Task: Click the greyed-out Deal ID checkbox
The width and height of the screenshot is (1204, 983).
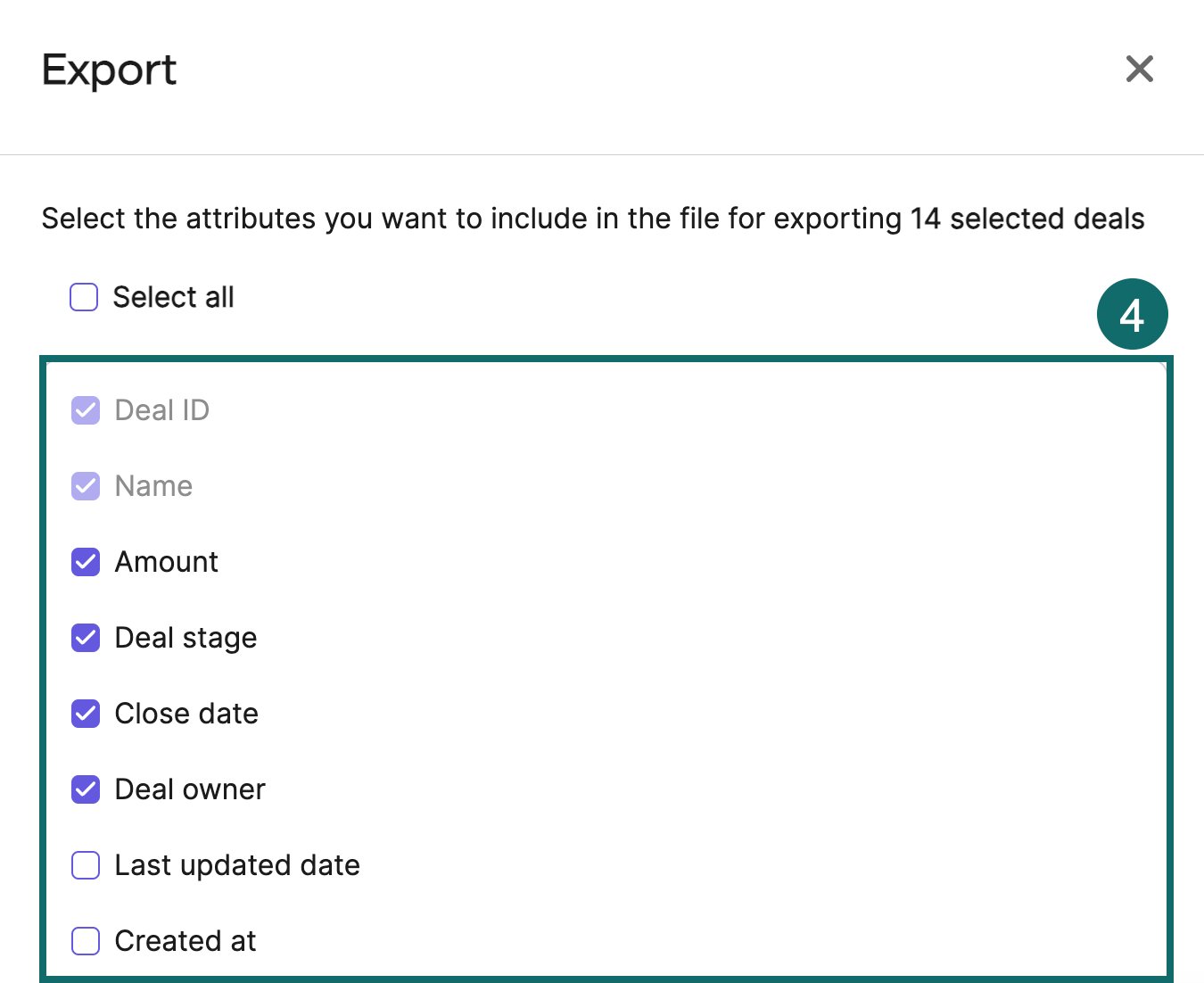Action: click(x=86, y=410)
